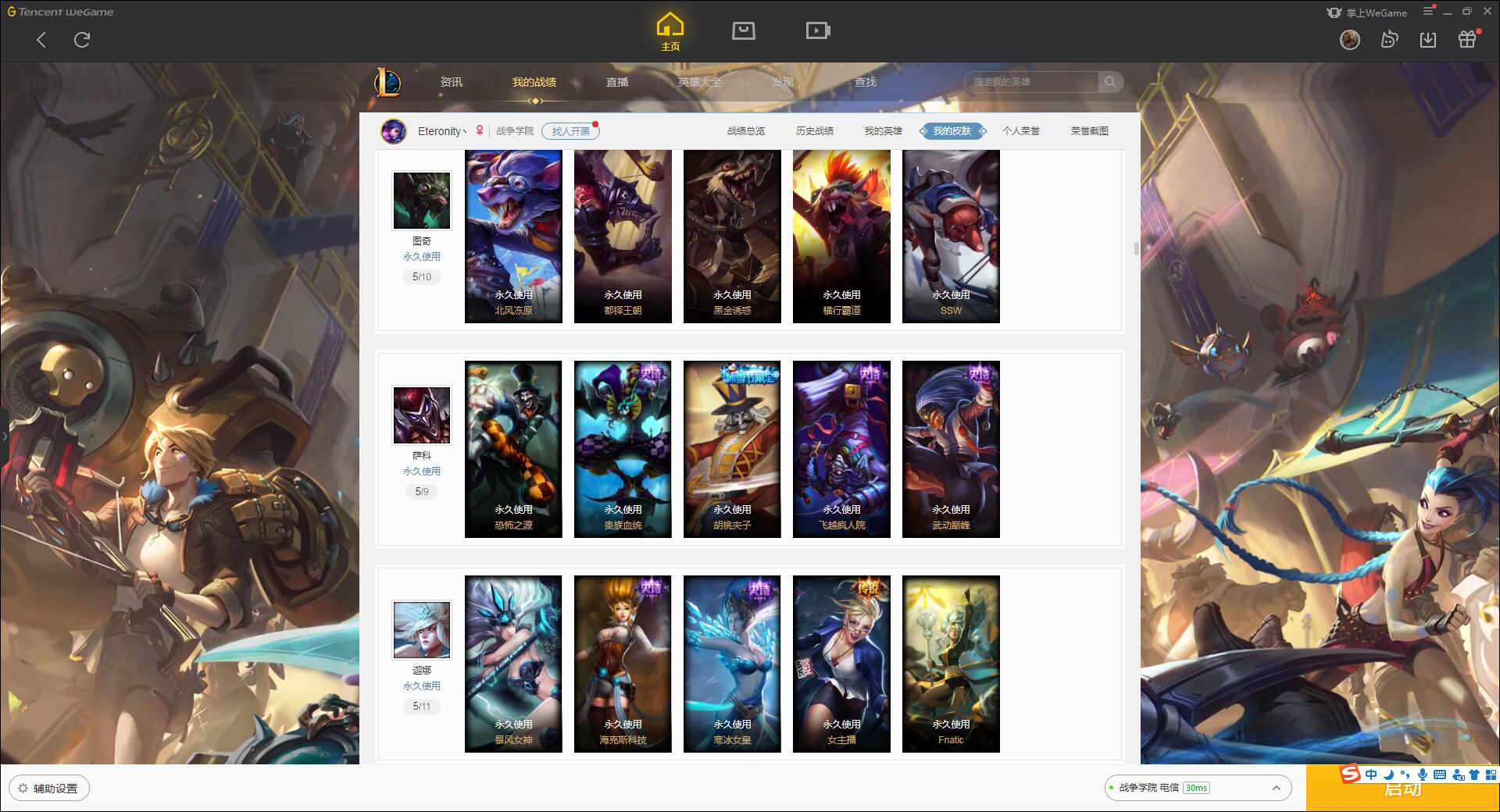Image resolution: width=1500 pixels, height=812 pixels.
Task: Expand the 战争学院 电信 server selector
Action: (1198, 788)
